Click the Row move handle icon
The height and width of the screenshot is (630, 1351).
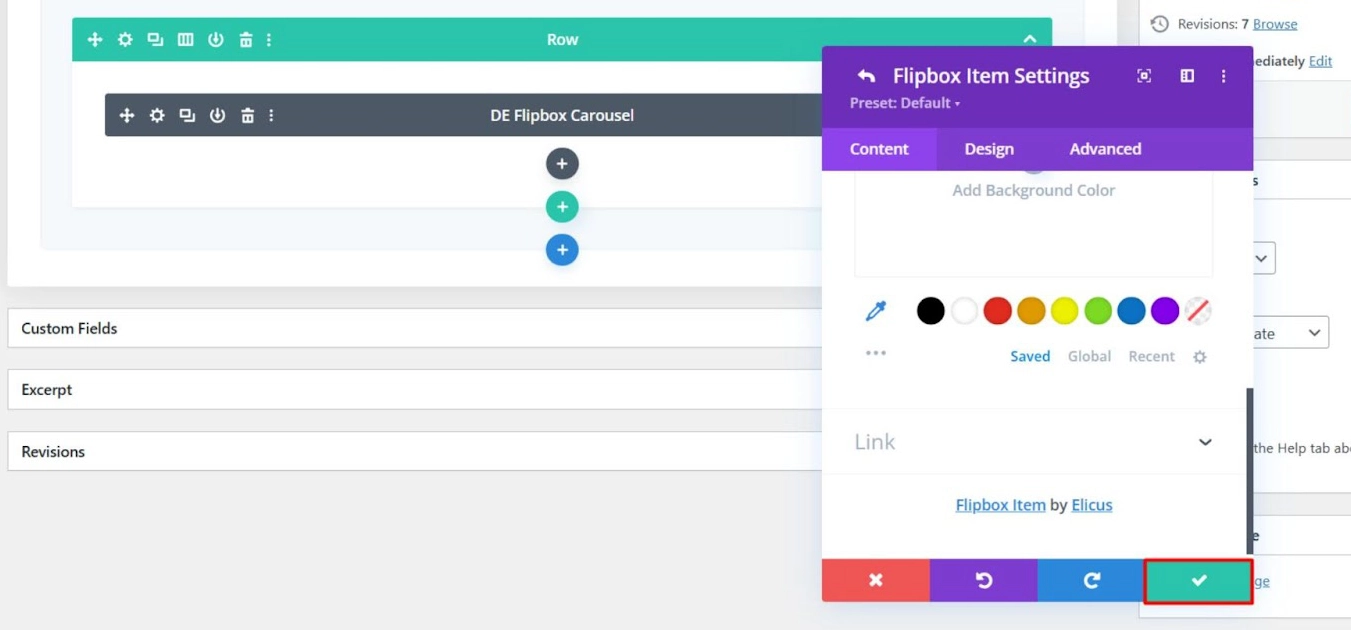(95, 40)
